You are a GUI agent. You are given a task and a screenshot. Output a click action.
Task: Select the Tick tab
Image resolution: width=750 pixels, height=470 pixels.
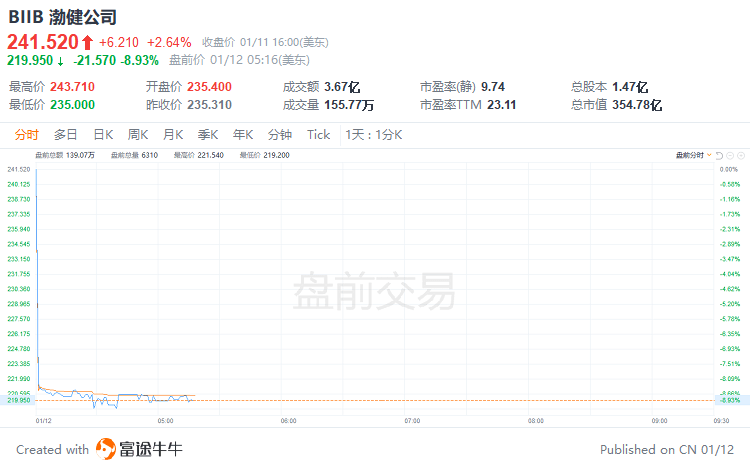pyautogui.click(x=318, y=135)
